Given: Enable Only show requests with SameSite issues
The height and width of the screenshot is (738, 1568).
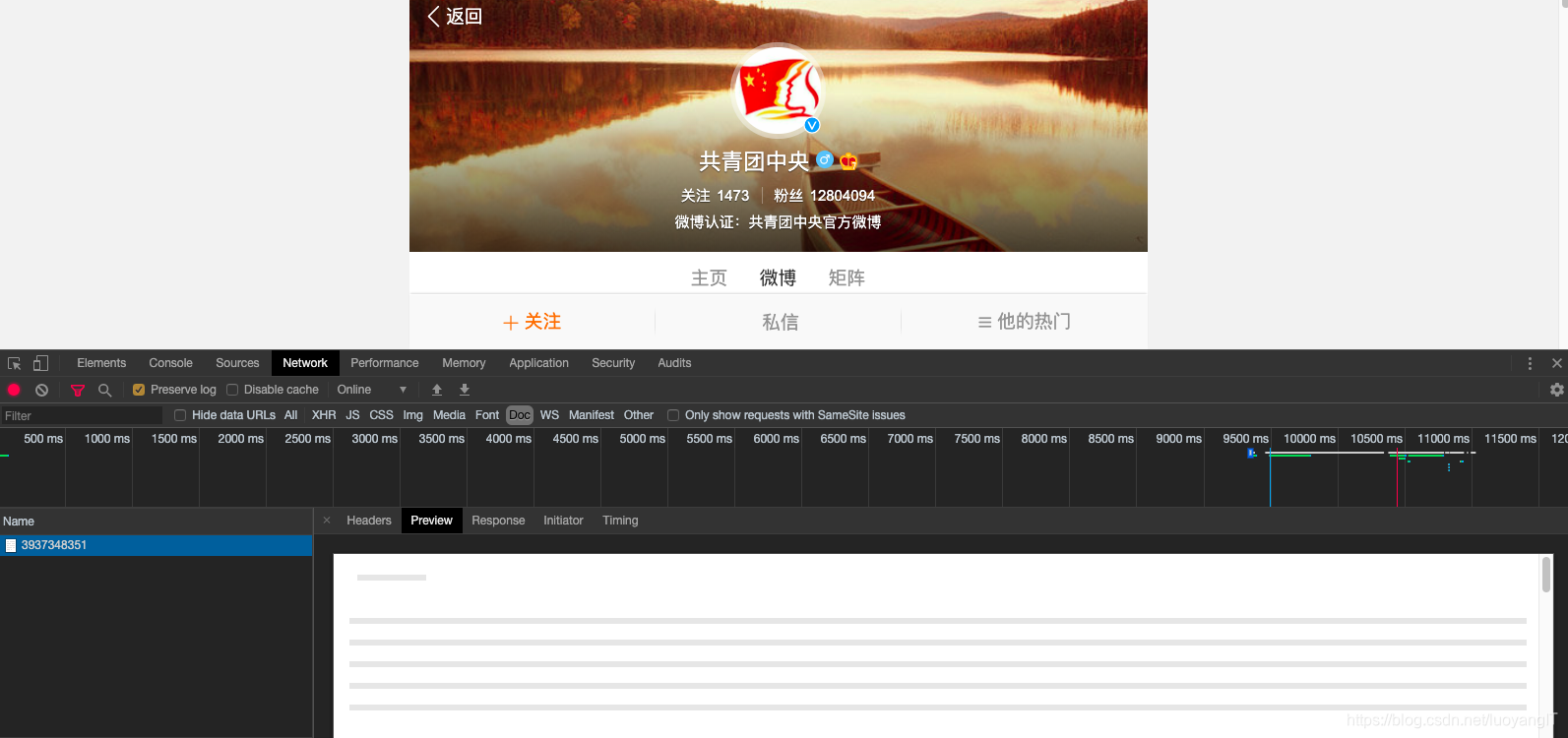Looking at the screenshot, I should click(x=673, y=415).
